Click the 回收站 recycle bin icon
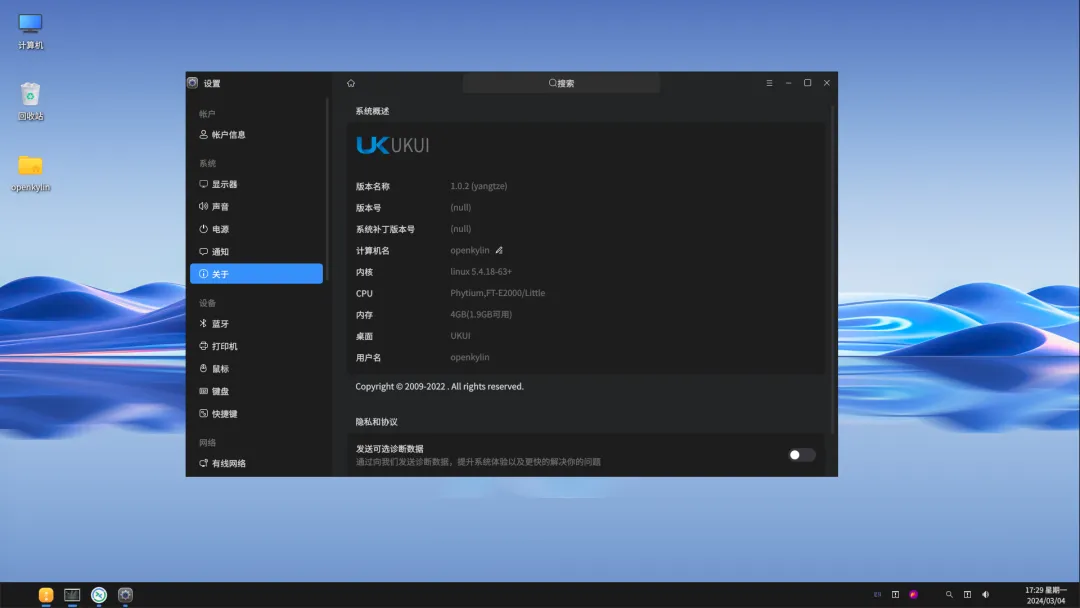1080x608 pixels. coord(30,102)
